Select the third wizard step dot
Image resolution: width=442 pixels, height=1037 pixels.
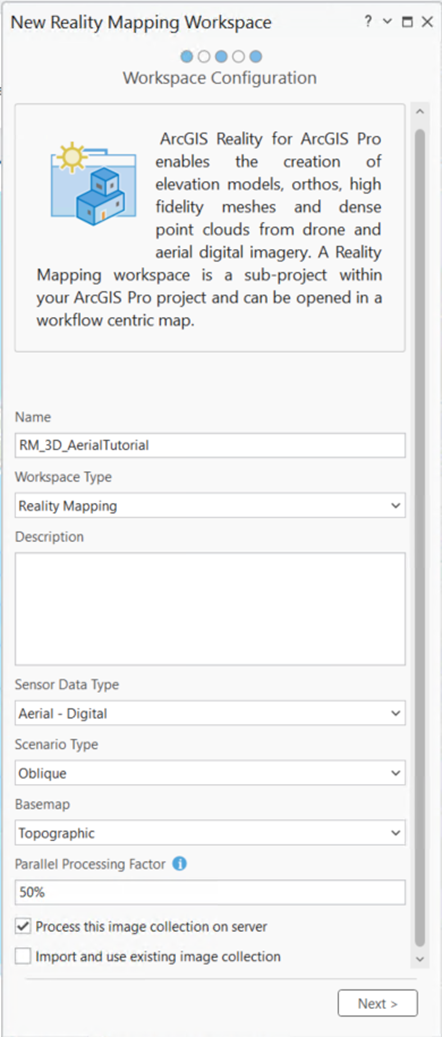point(222,56)
